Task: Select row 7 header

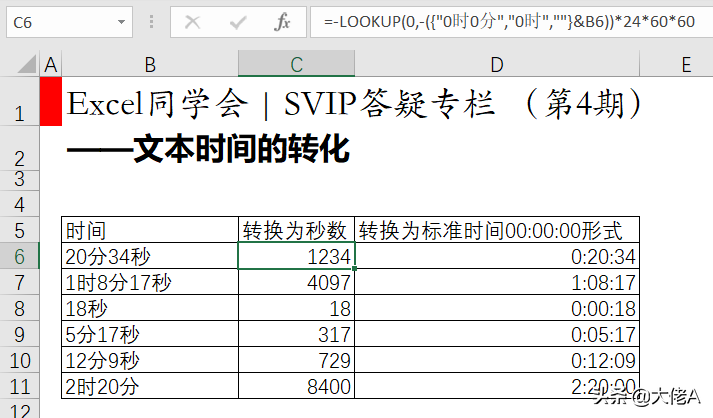Action: coord(20,282)
